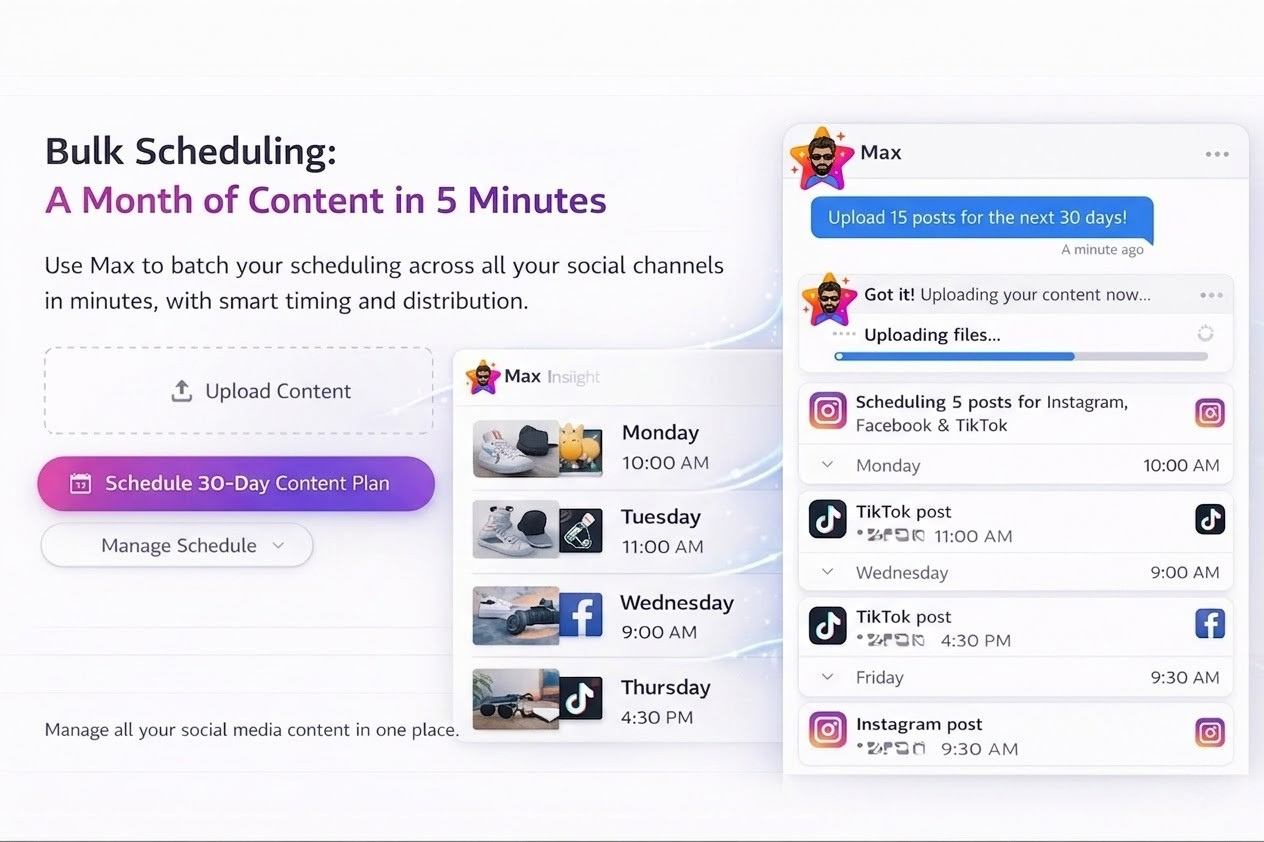This screenshot has height=842, width=1264.
Task: Click the TikTok icon on the 11:00 AM post
Action: (1210, 519)
